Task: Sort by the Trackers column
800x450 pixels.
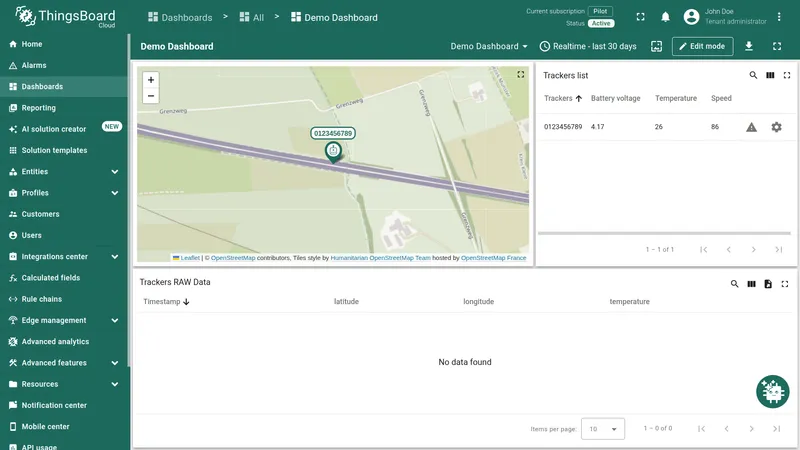Action: coord(563,98)
